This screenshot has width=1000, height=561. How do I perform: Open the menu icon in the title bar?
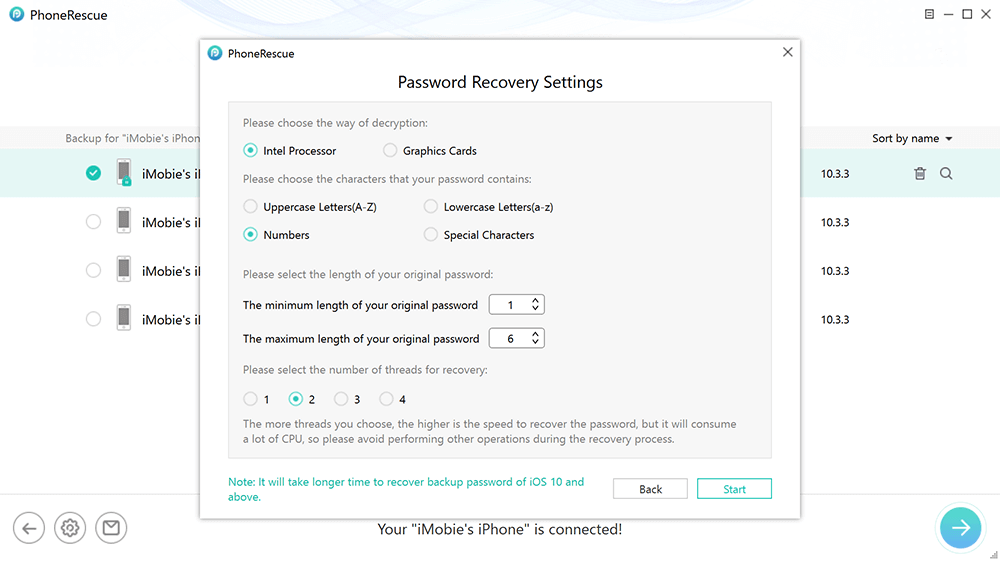point(929,15)
